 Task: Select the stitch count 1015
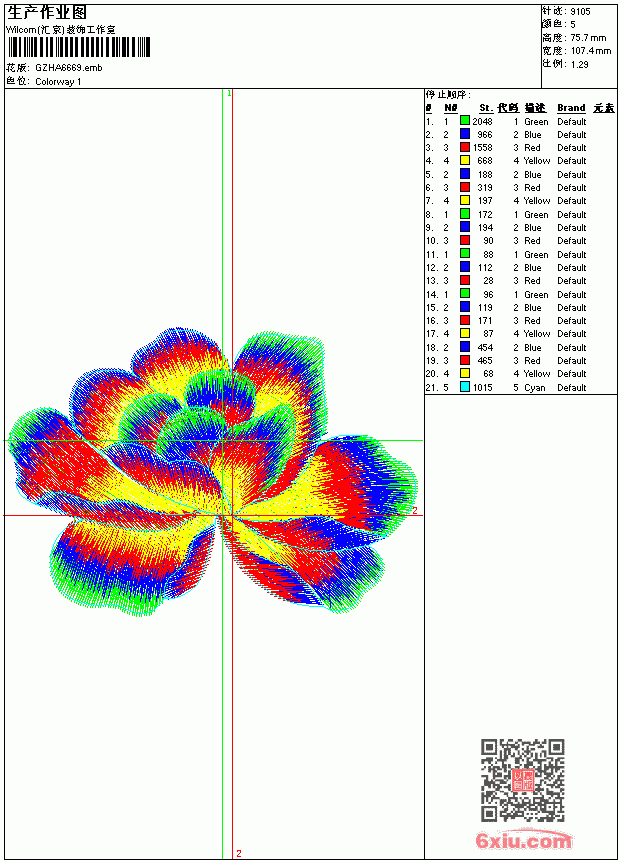483,388
